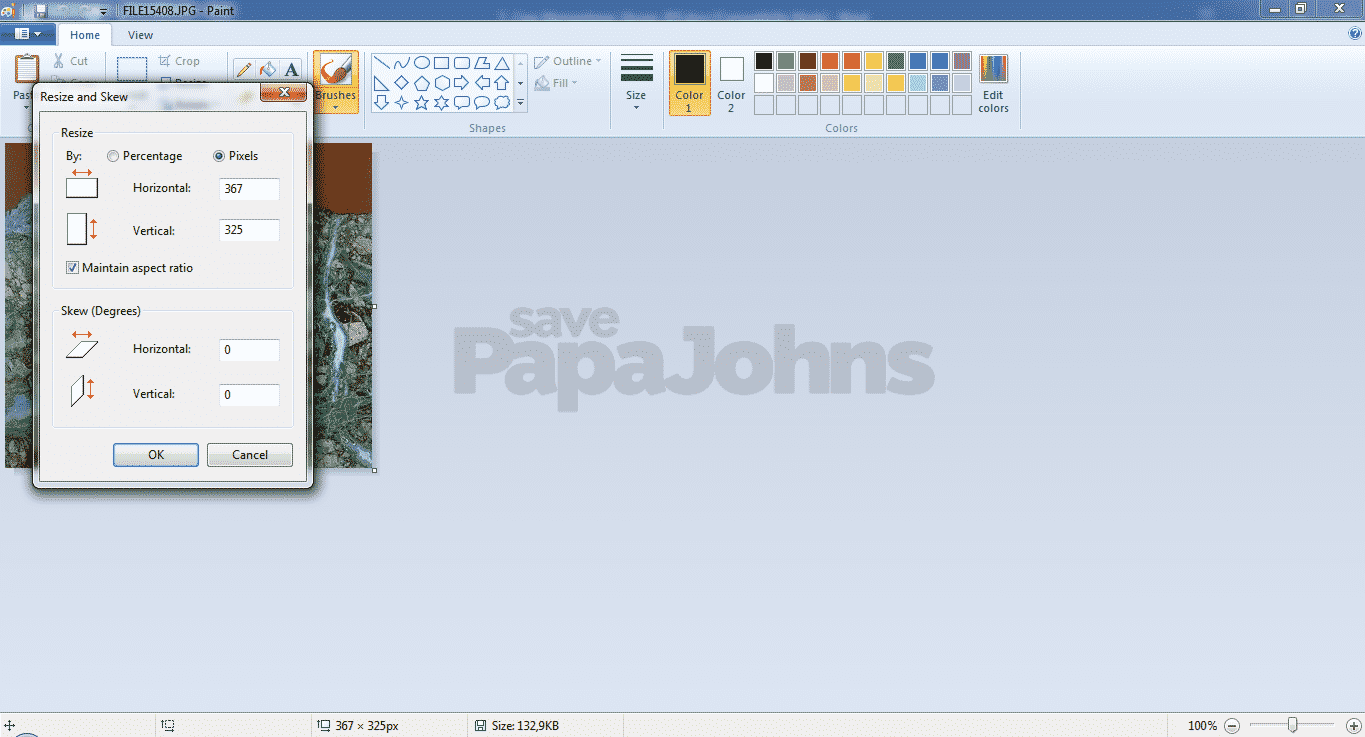Click the Resize Horizontal pixels field
Screen dimensions: 1365x737
[x=249, y=188]
